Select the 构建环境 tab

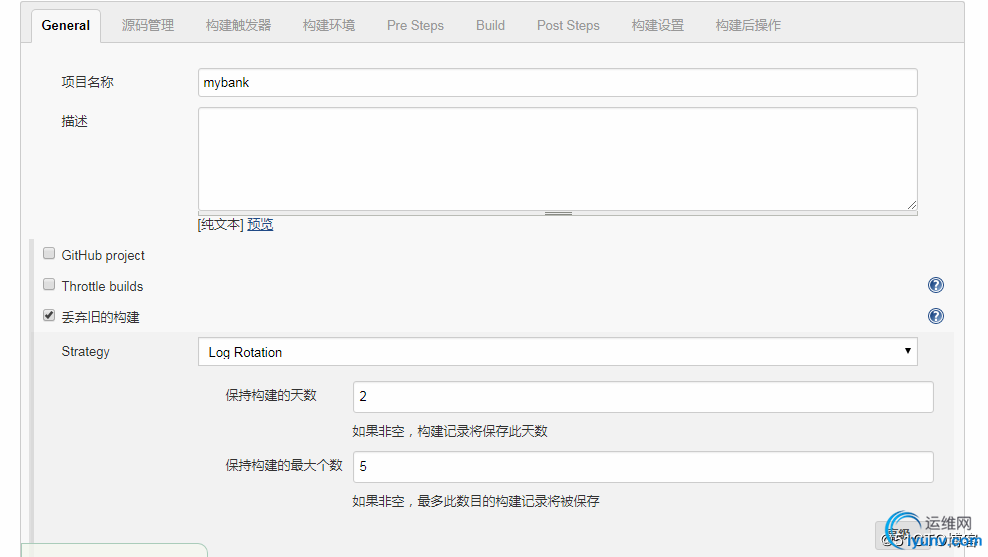coord(329,26)
